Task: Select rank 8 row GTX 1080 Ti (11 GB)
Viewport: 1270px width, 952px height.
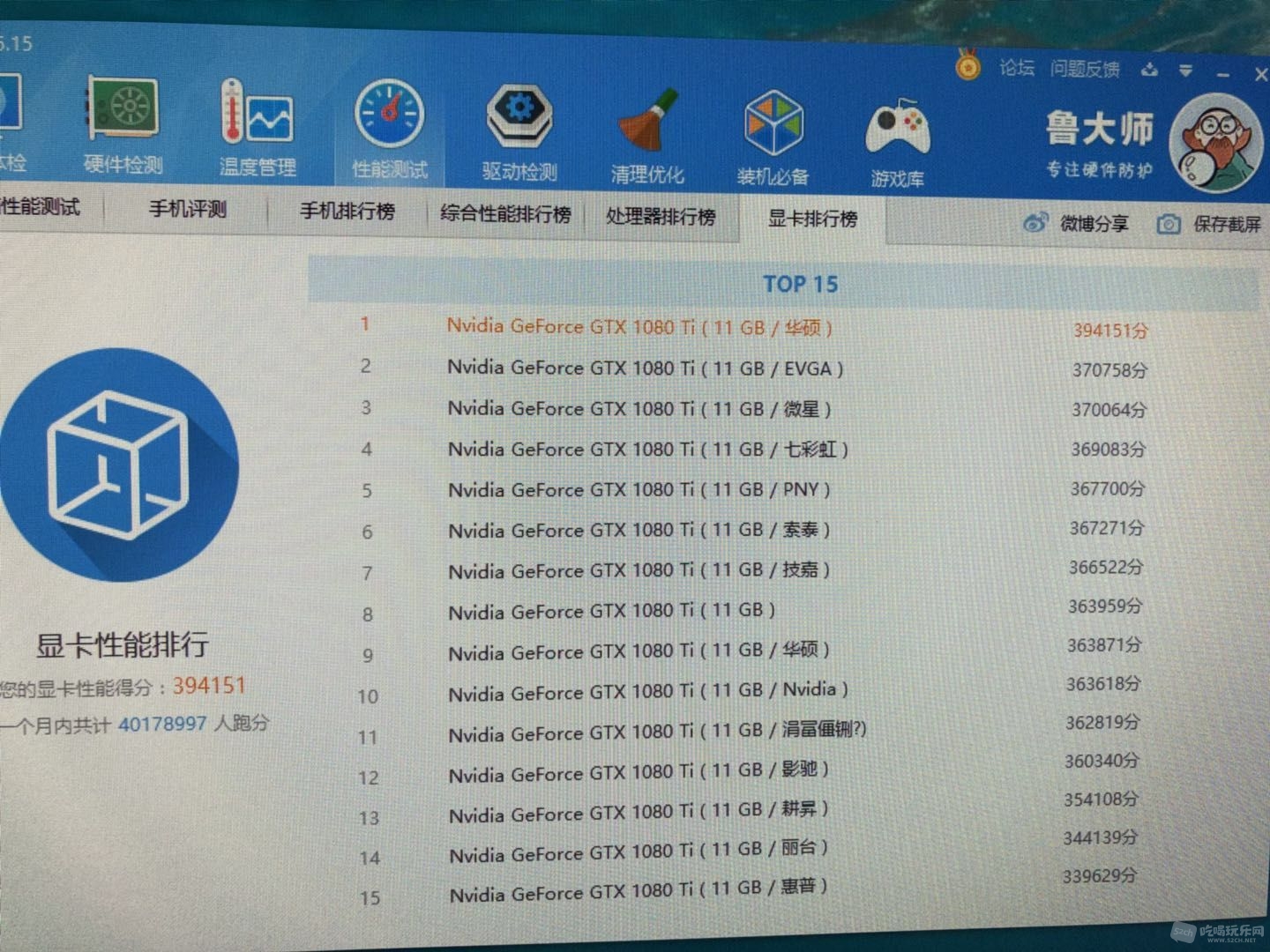Action: [754, 611]
